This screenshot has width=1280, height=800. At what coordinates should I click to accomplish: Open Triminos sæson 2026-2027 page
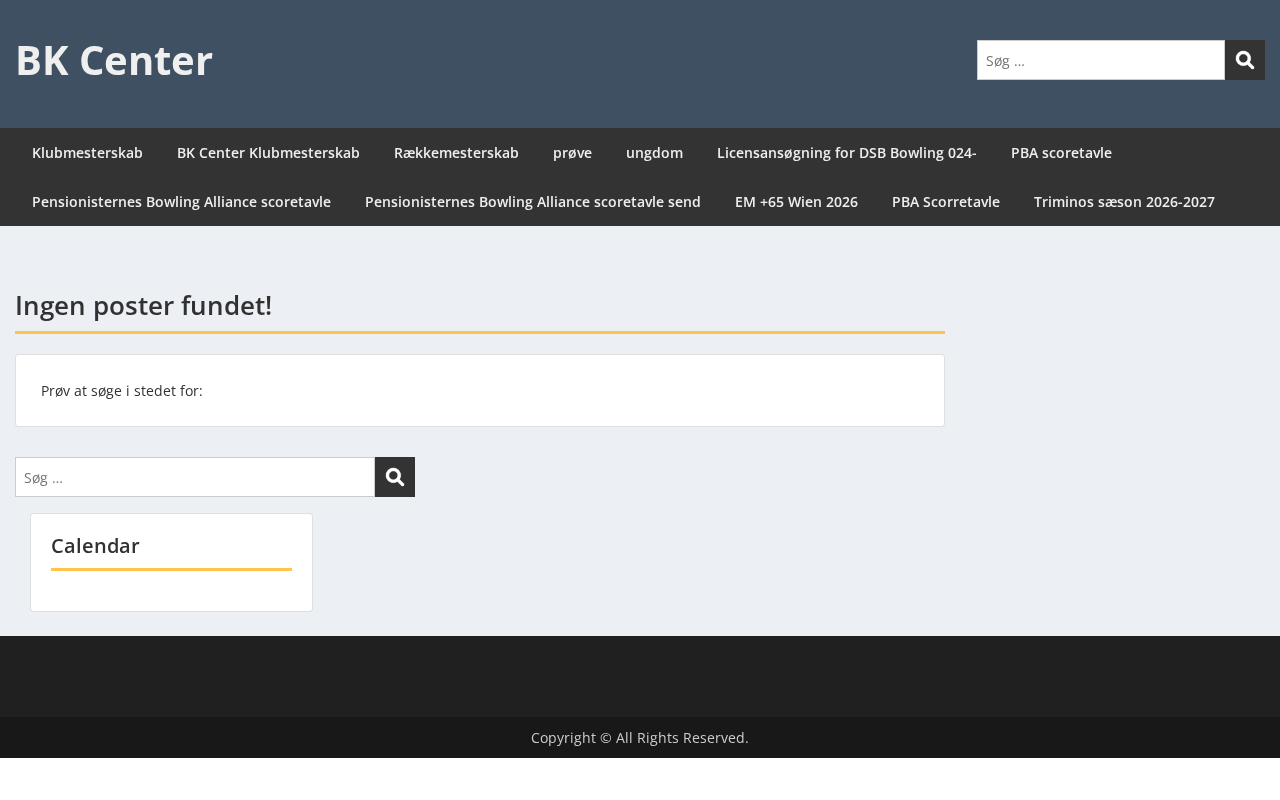tap(1124, 202)
